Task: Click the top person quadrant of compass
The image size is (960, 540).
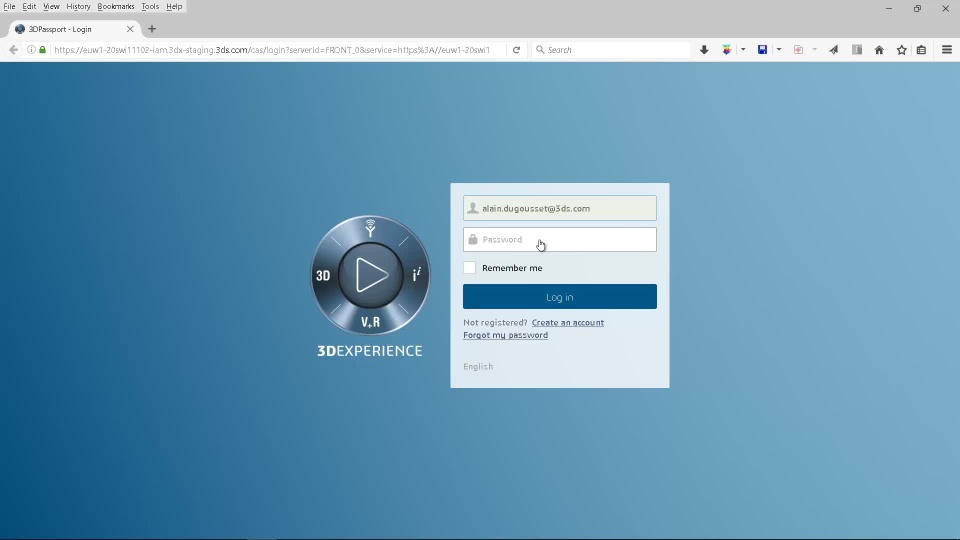Action: [370, 228]
